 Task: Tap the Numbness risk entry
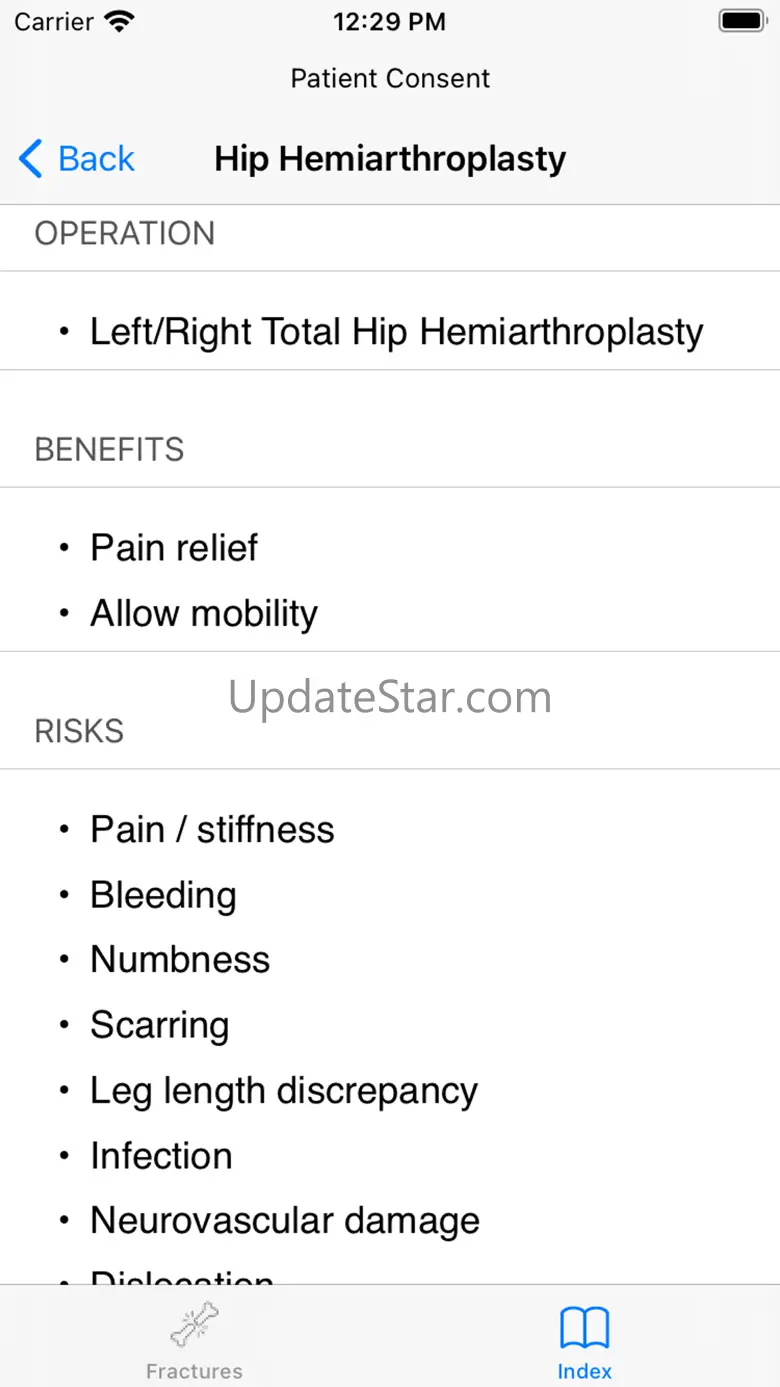(x=180, y=960)
